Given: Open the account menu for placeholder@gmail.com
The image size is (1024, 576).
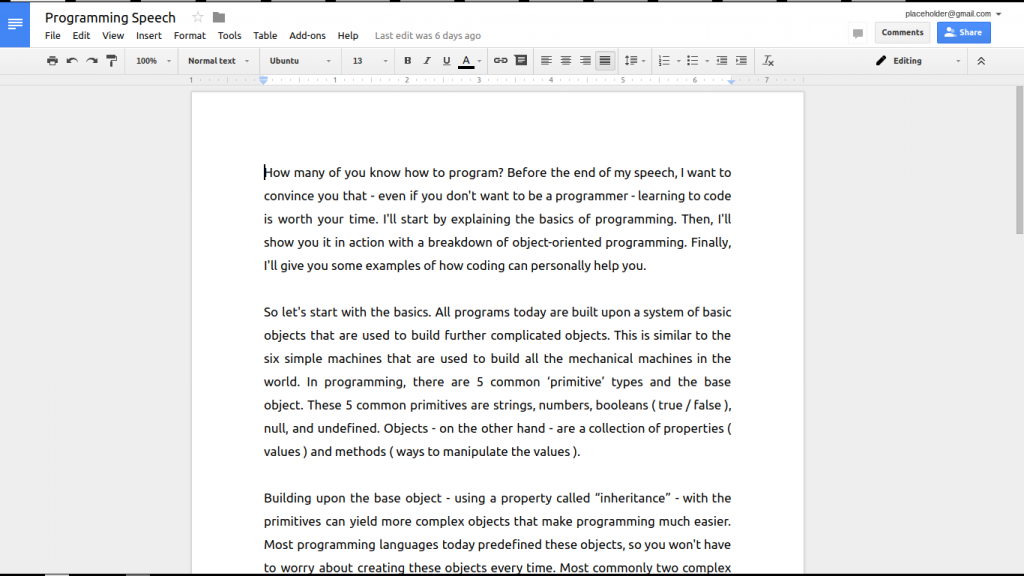Looking at the screenshot, I should [953, 14].
